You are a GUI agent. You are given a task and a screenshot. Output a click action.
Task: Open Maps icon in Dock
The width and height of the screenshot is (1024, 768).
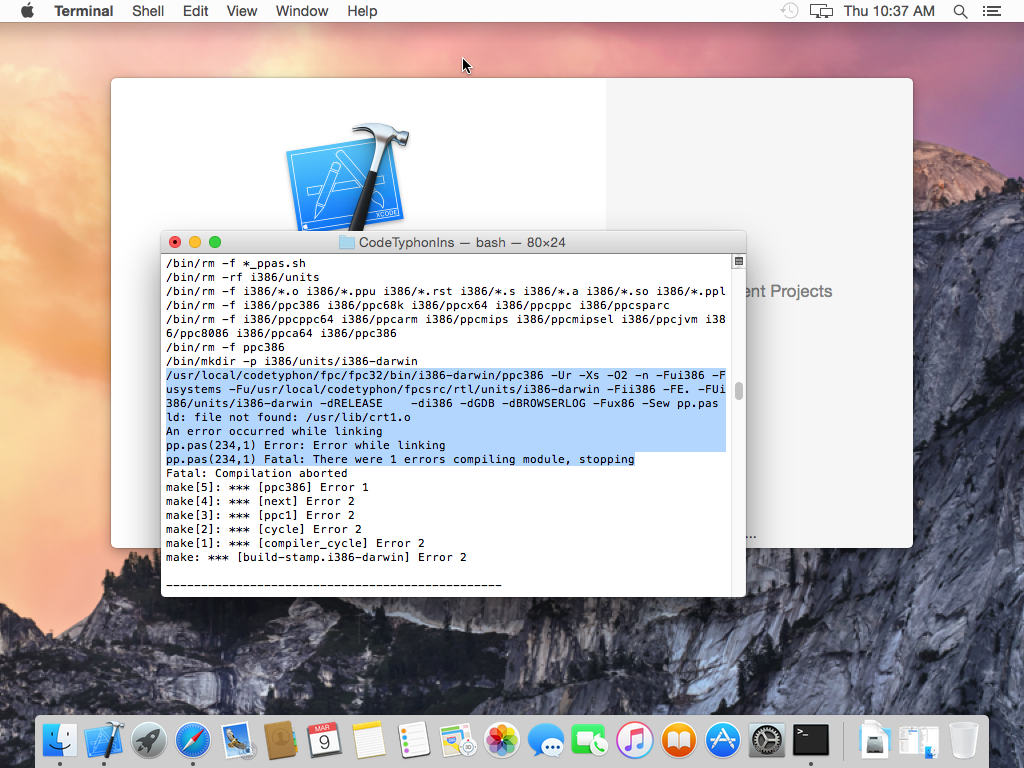tap(457, 741)
